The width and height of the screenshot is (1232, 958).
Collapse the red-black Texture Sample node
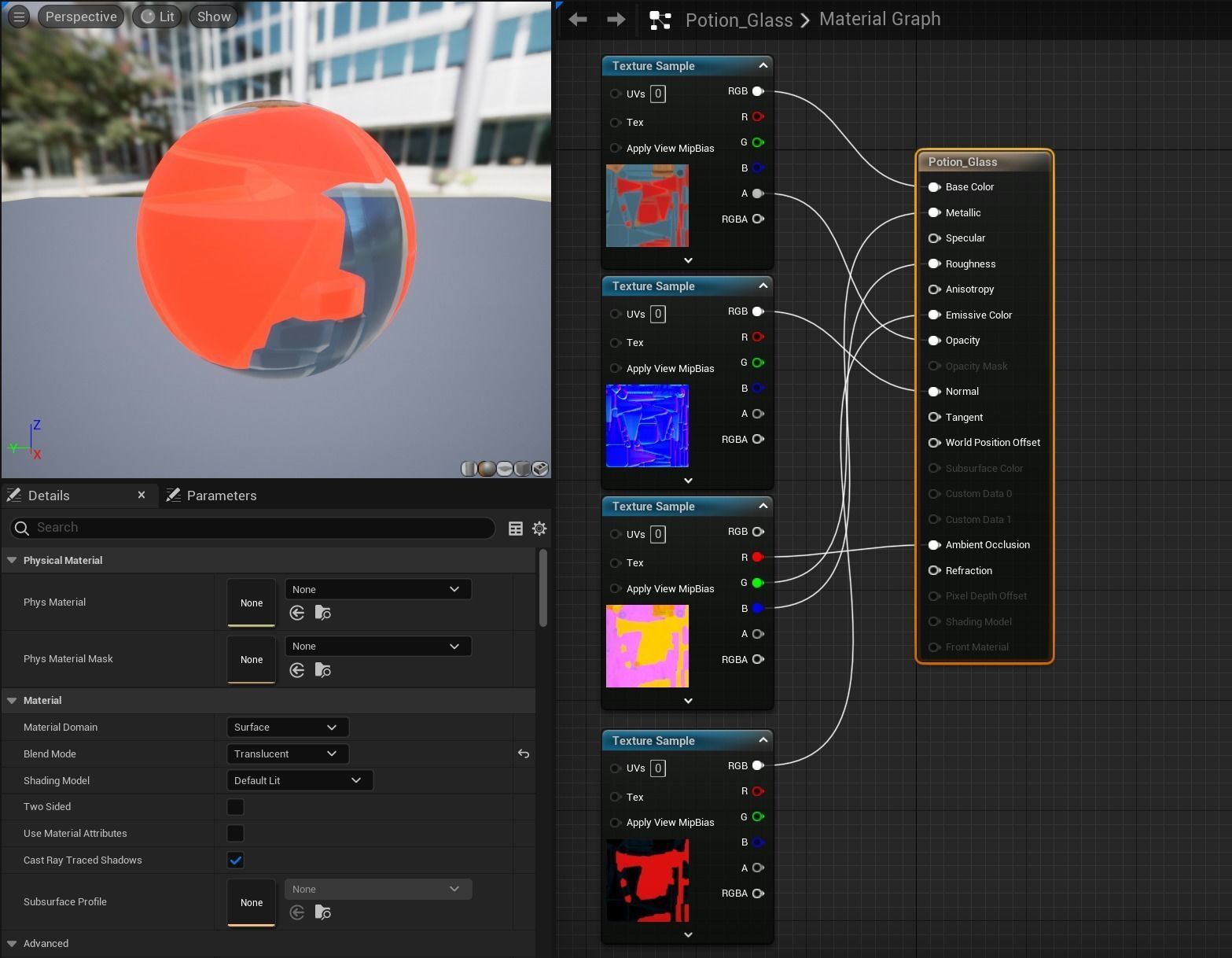click(763, 740)
